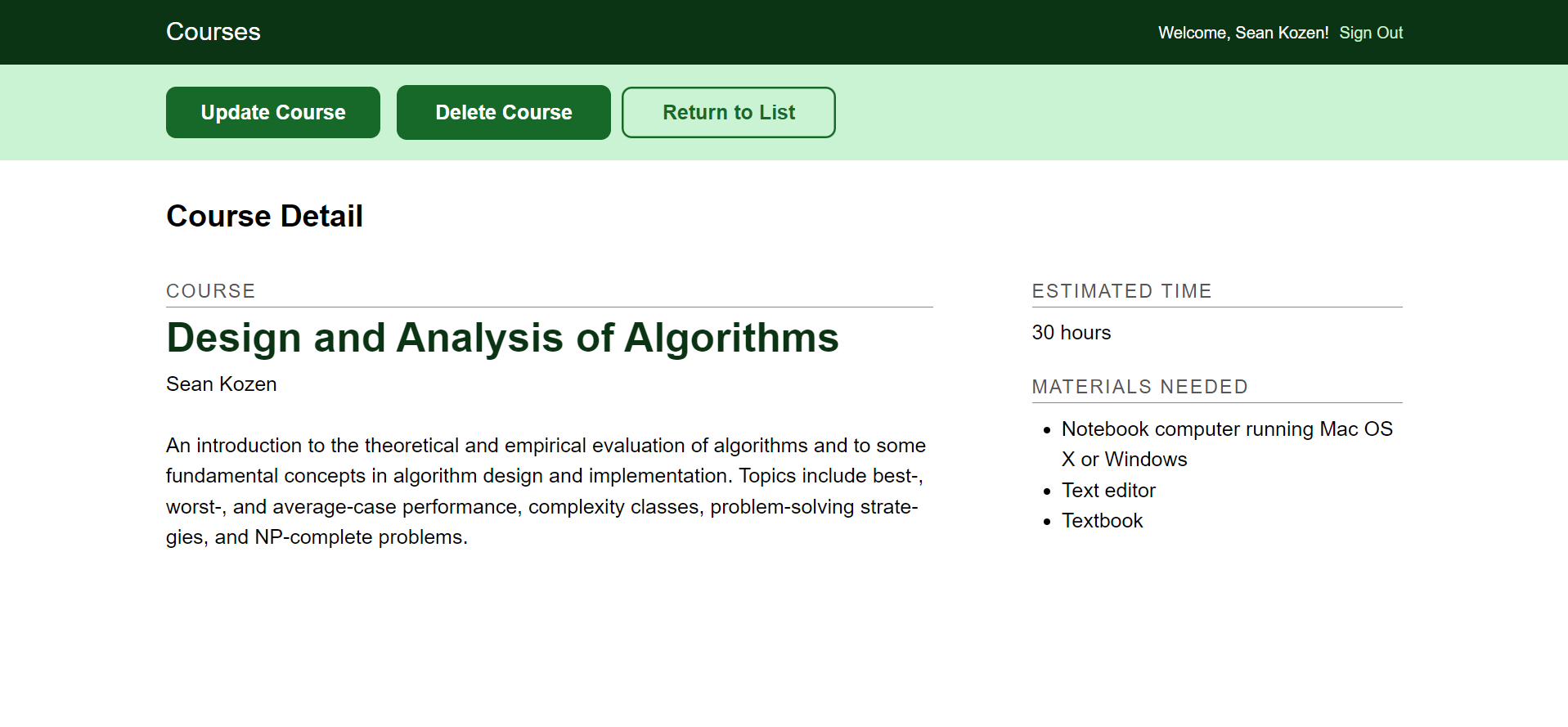Click the Welcome, Sean Kozen! greeting text
This screenshot has height=727, width=1568.
point(1243,33)
